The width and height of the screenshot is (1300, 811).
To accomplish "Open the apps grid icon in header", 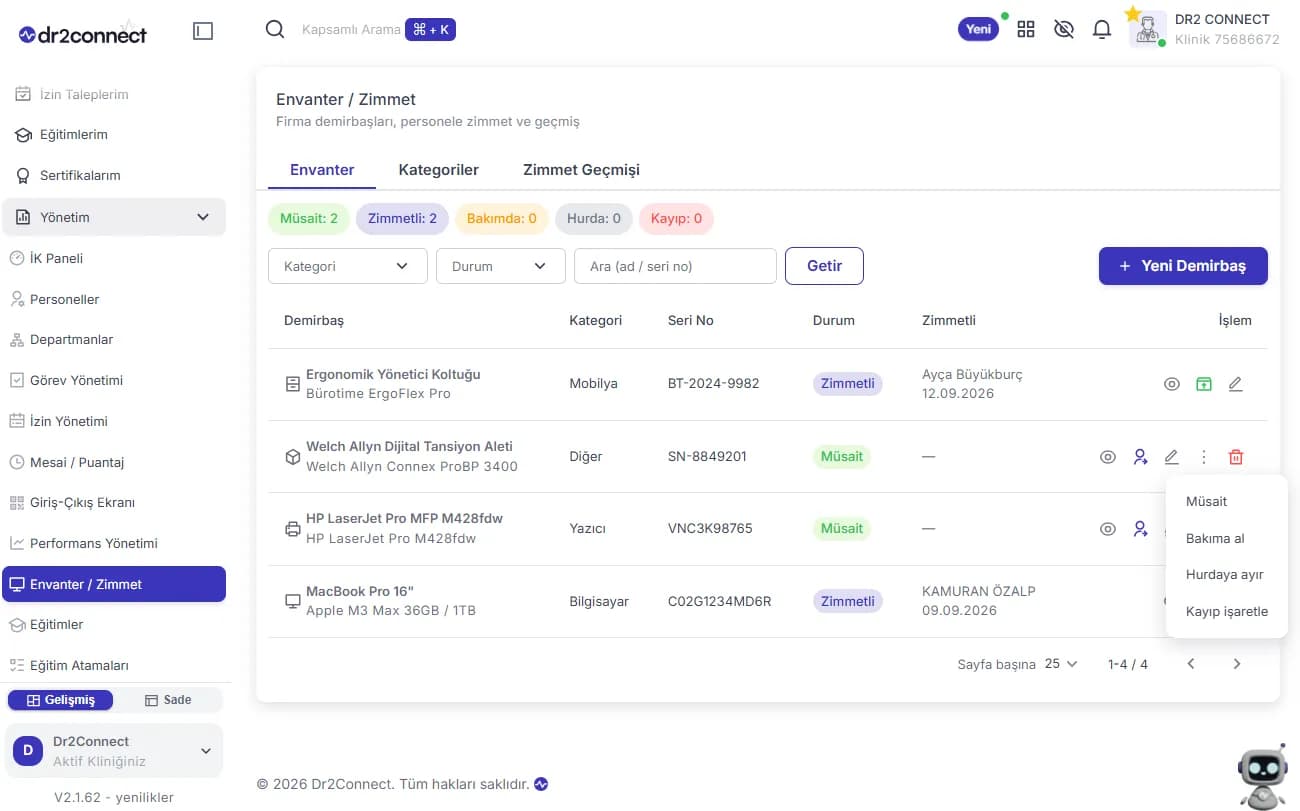I will coord(1026,29).
